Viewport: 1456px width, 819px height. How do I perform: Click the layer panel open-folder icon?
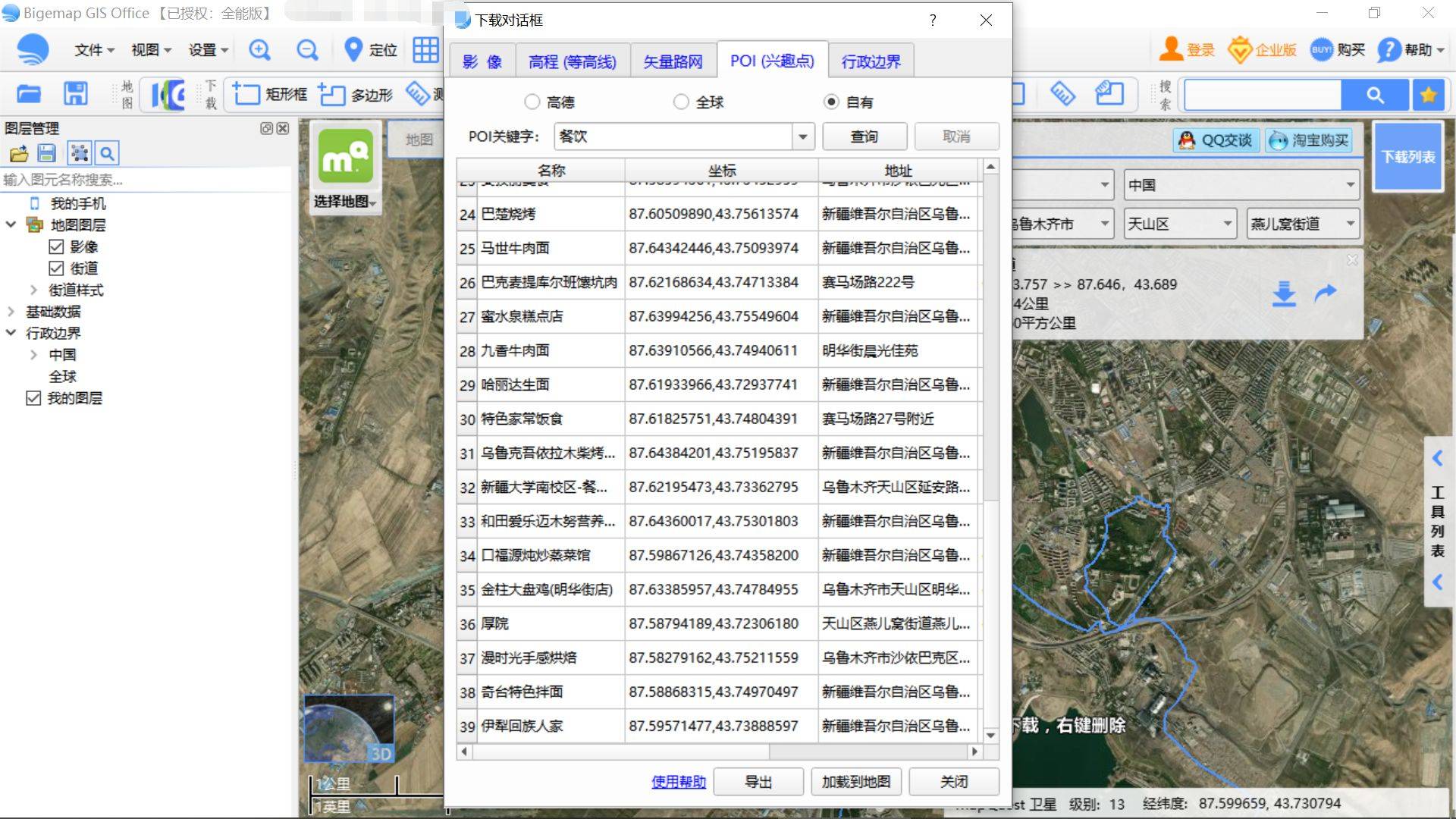coord(19,154)
